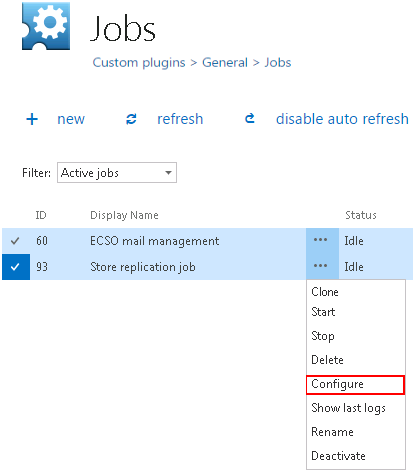Open ellipsis menu for ECSO mail management
This screenshot has height=473, width=413.
[x=322, y=241]
